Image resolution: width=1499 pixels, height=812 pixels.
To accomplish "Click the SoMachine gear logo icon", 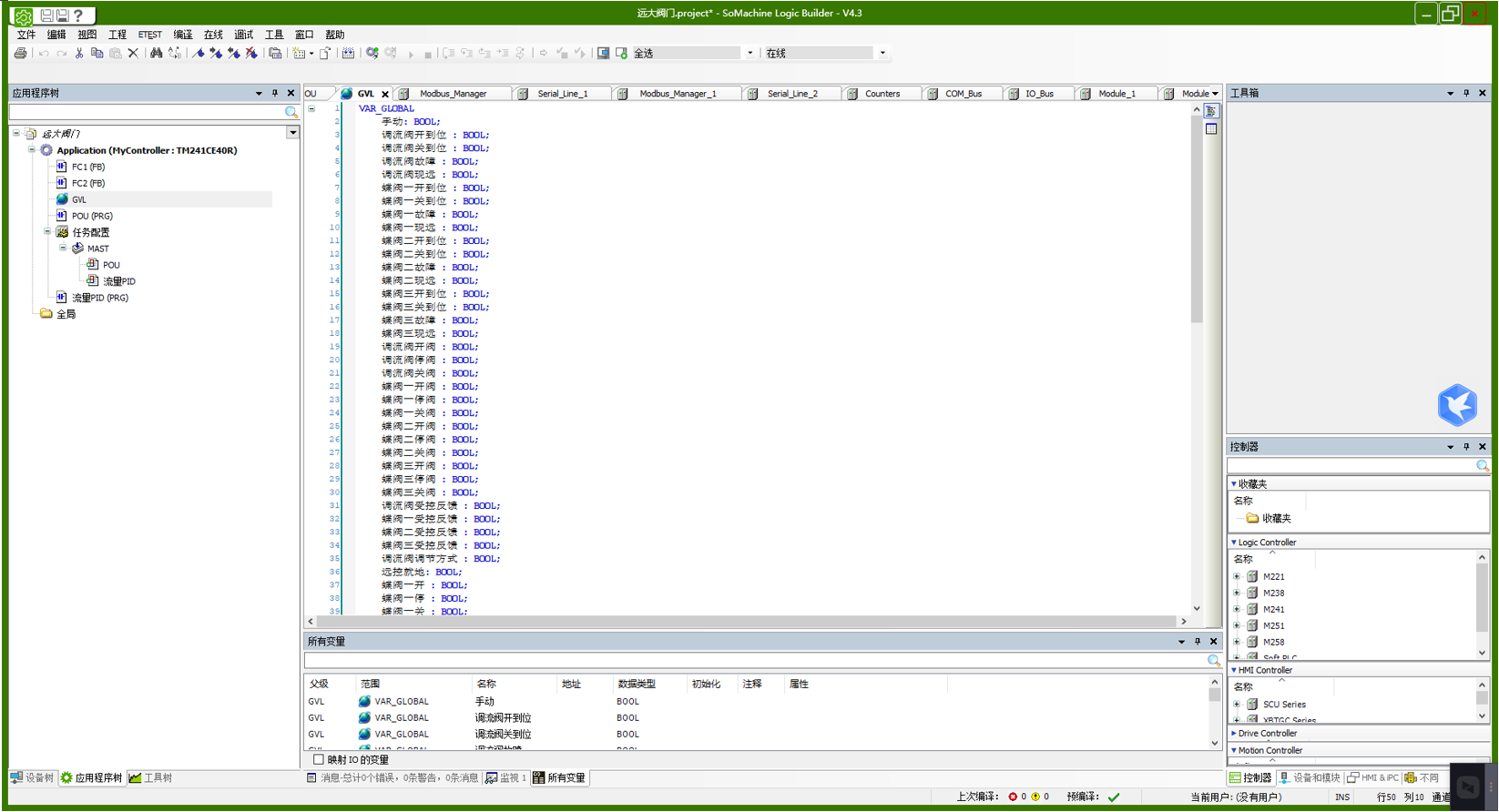I will click(x=23, y=15).
